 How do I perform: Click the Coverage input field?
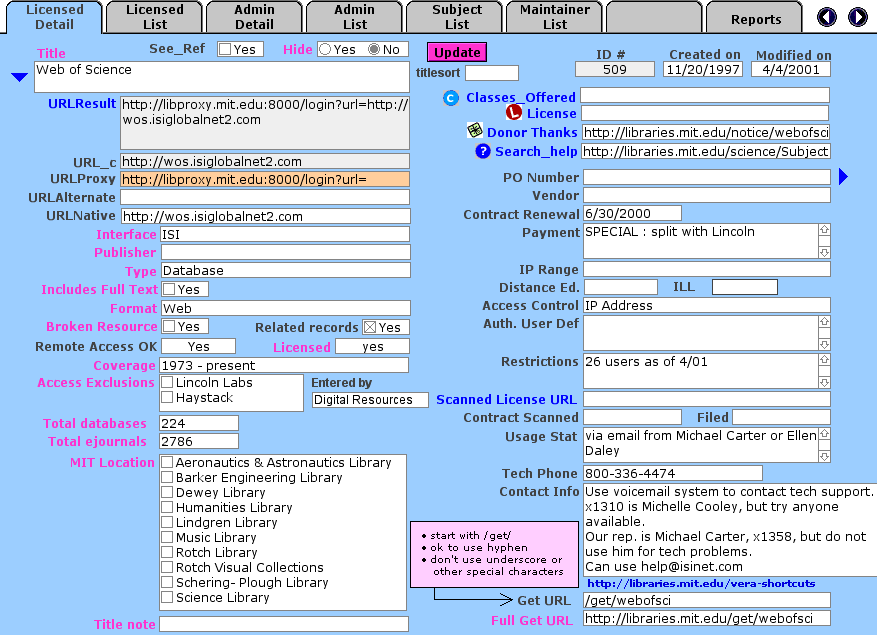click(x=284, y=365)
